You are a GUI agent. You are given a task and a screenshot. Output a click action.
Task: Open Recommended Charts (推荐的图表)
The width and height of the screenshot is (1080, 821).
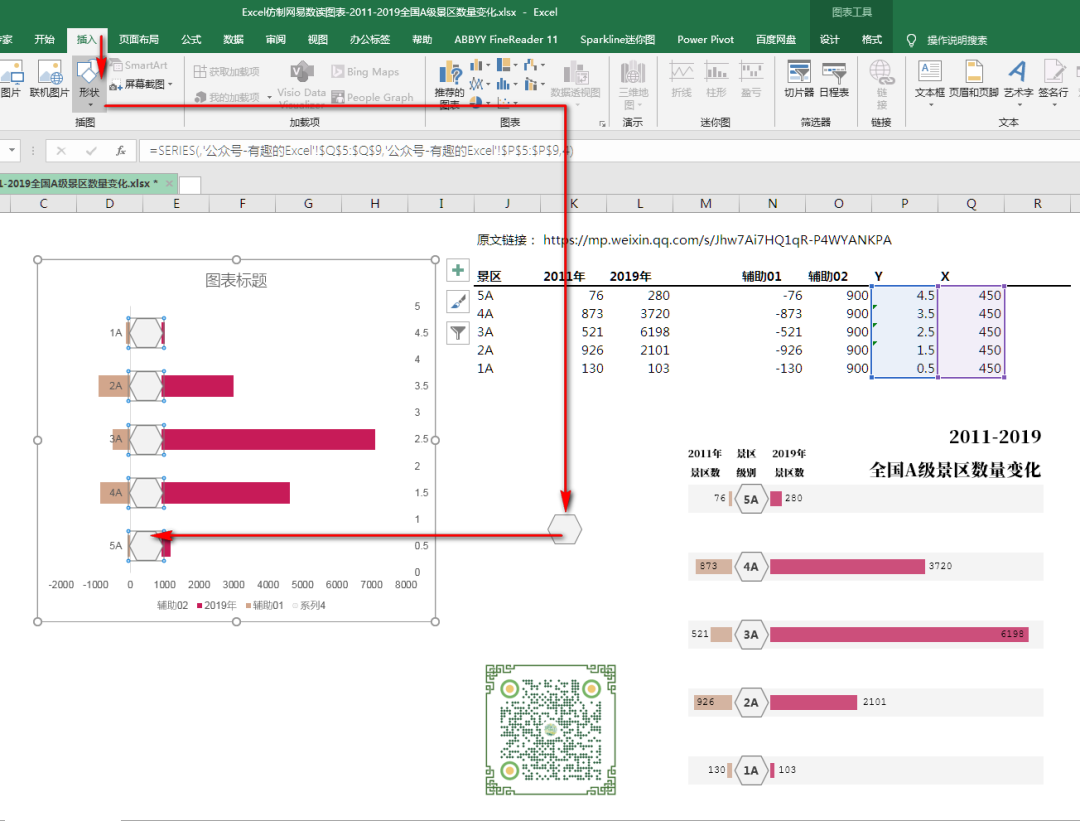pos(449,84)
